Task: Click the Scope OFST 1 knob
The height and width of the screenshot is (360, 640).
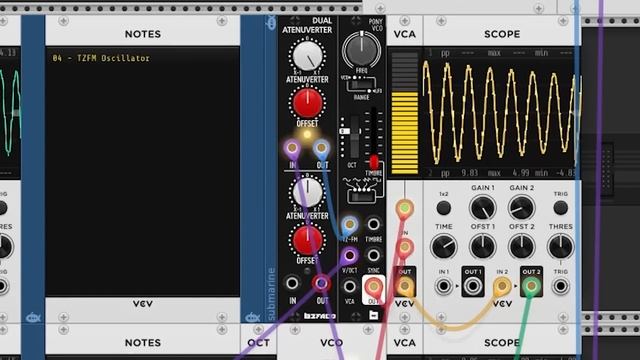Action: pos(482,247)
